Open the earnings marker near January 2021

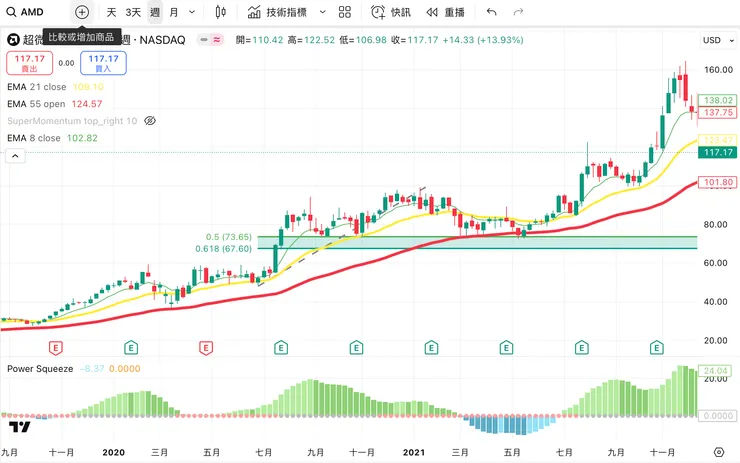click(431, 348)
